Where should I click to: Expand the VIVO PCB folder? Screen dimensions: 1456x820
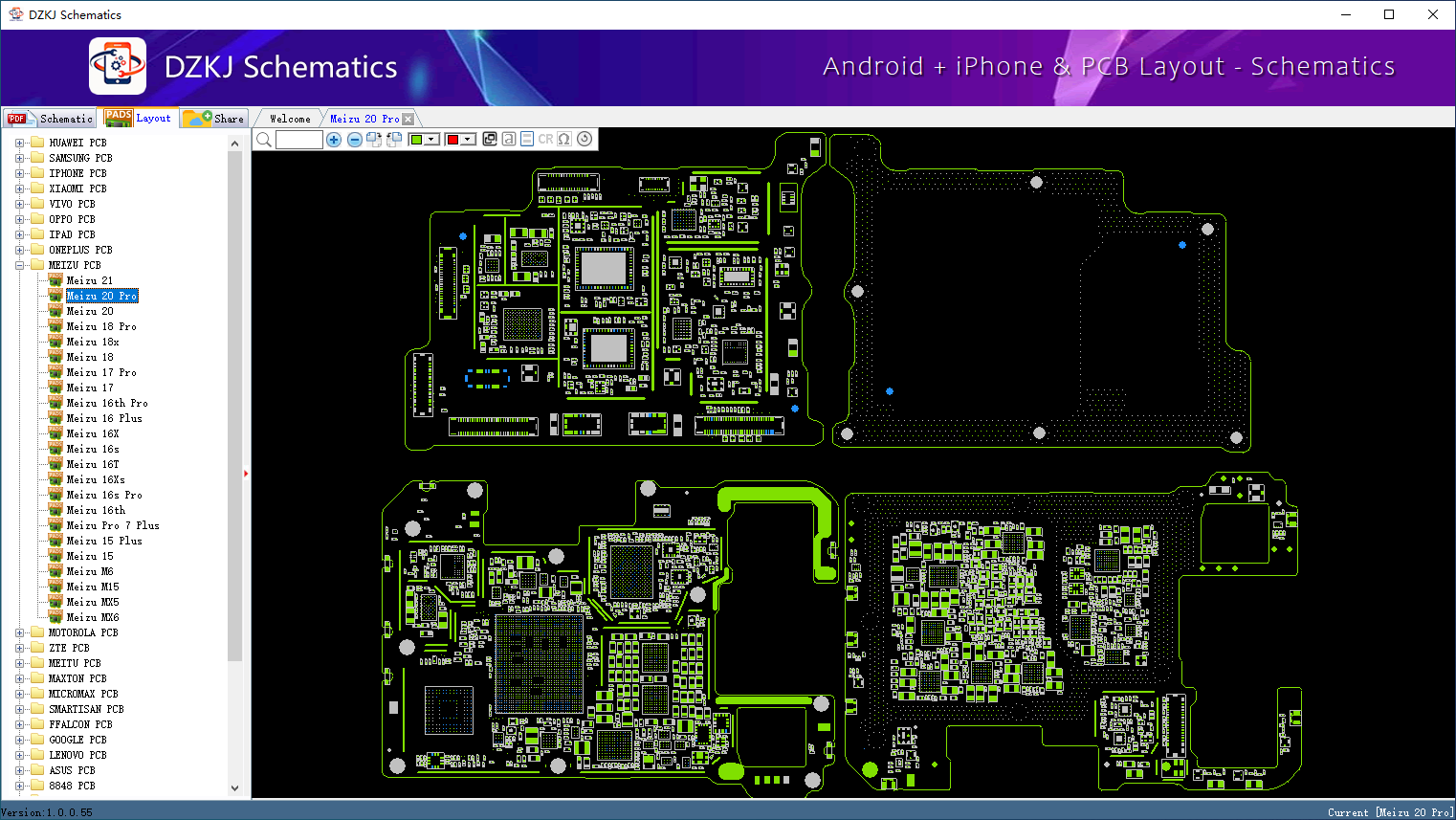[x=19, y=204]
